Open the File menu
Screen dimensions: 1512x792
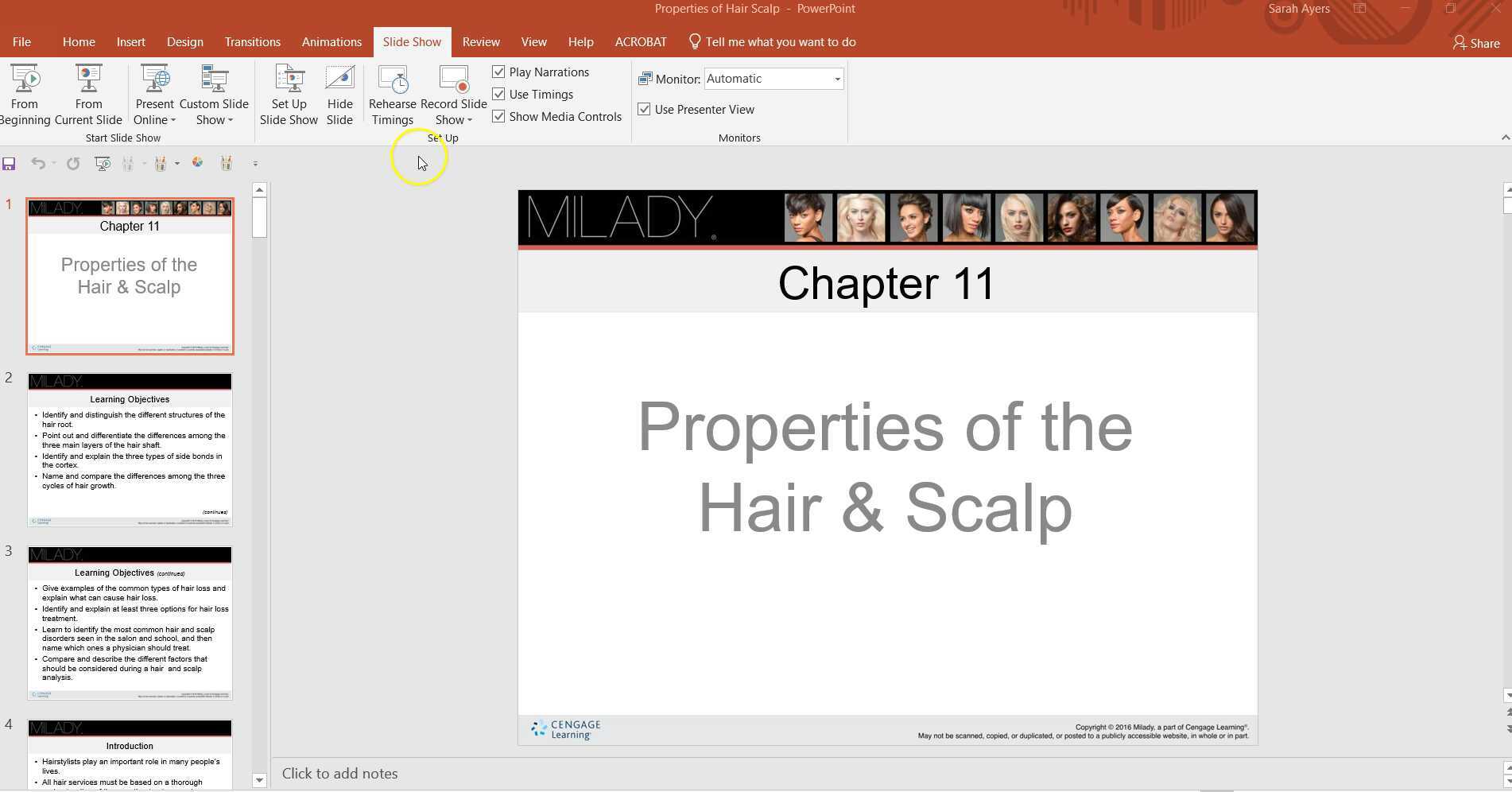tap(21, 42)
